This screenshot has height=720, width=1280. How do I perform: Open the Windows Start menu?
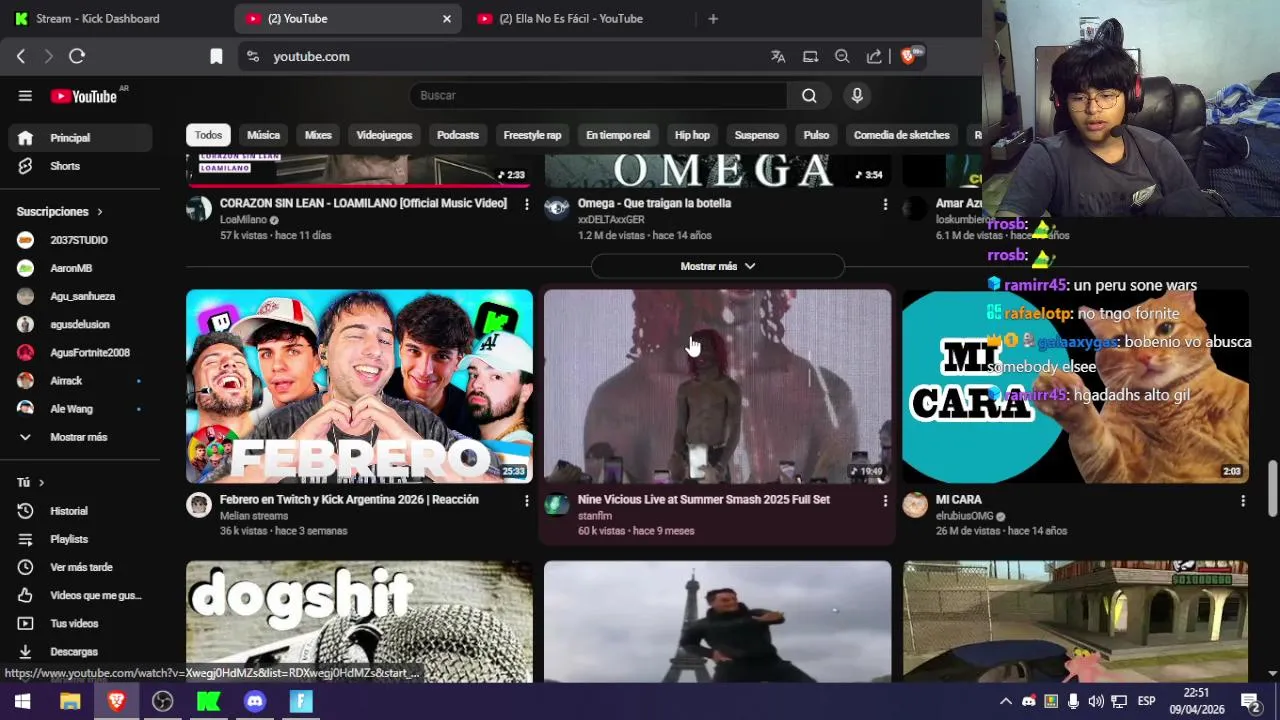pos(22,702)
